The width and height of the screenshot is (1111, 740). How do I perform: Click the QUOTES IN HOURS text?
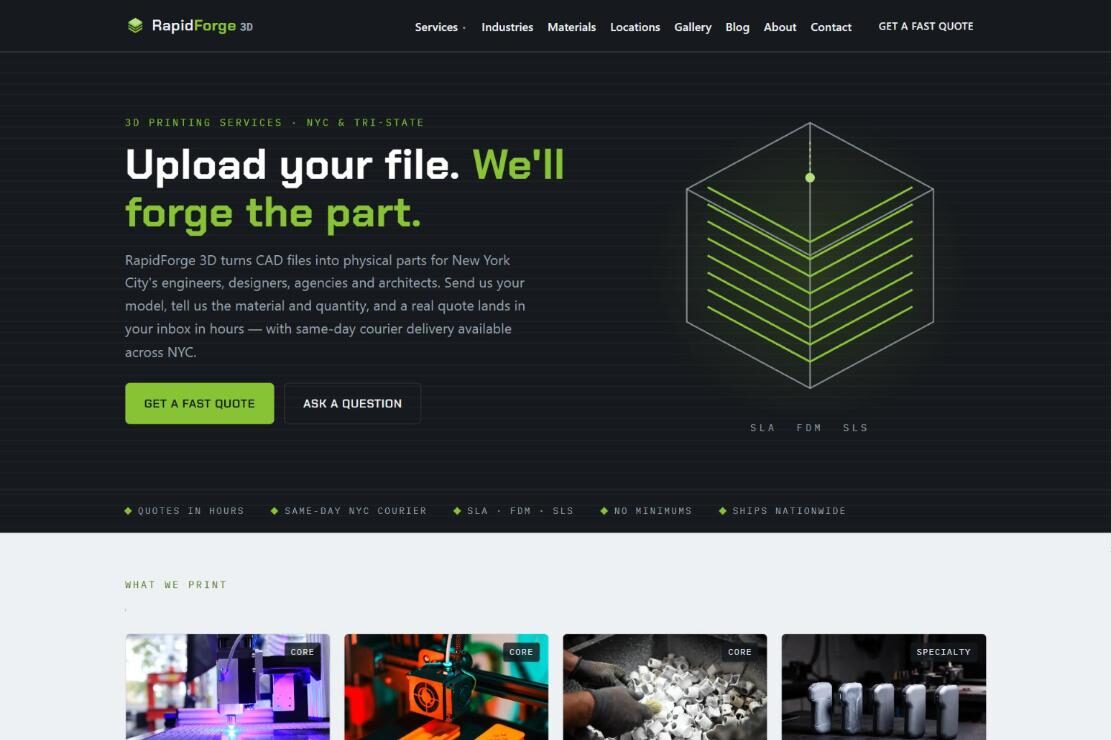click(191, 510)
